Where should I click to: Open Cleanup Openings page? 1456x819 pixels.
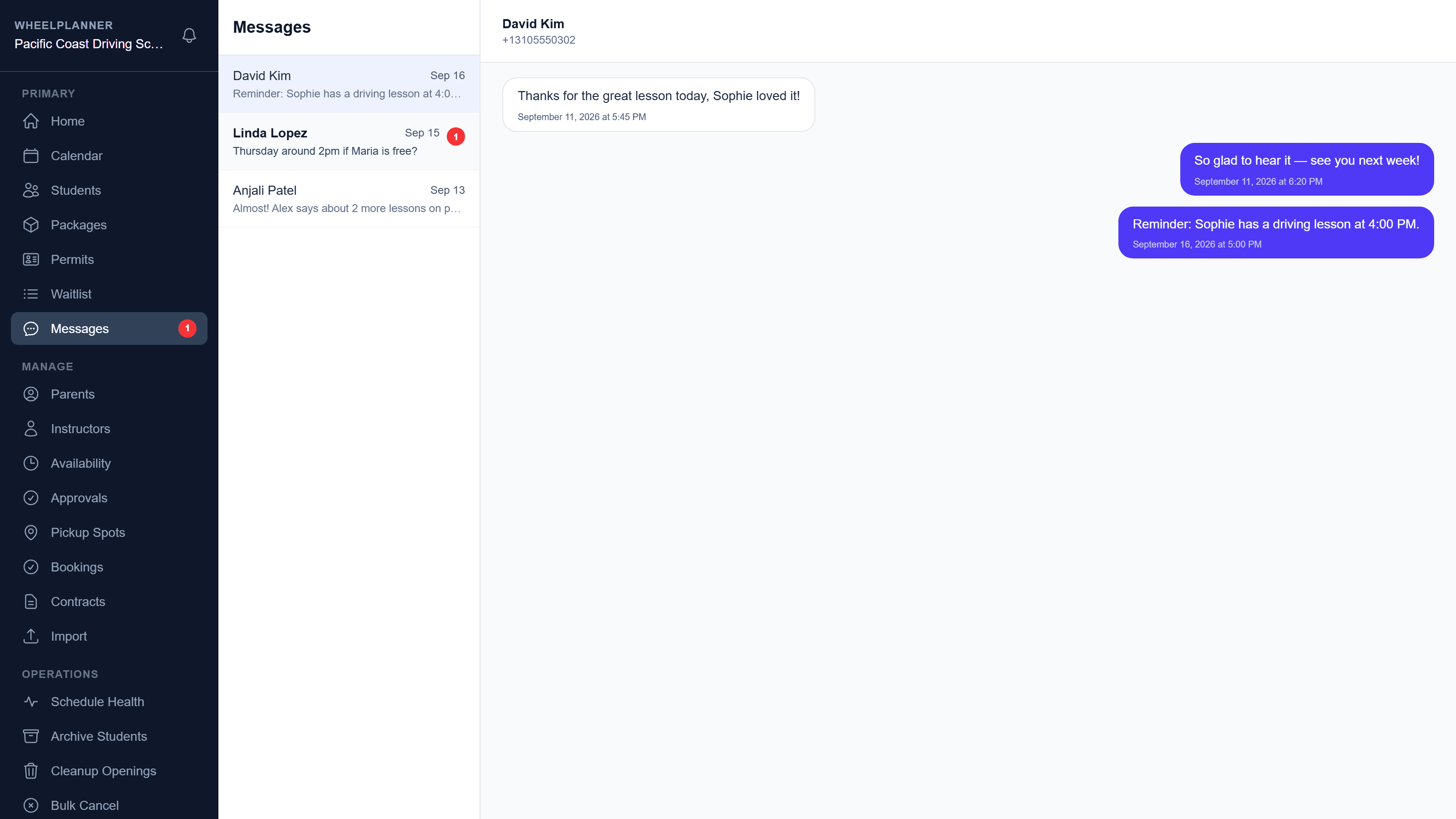[x=109, y=771]
